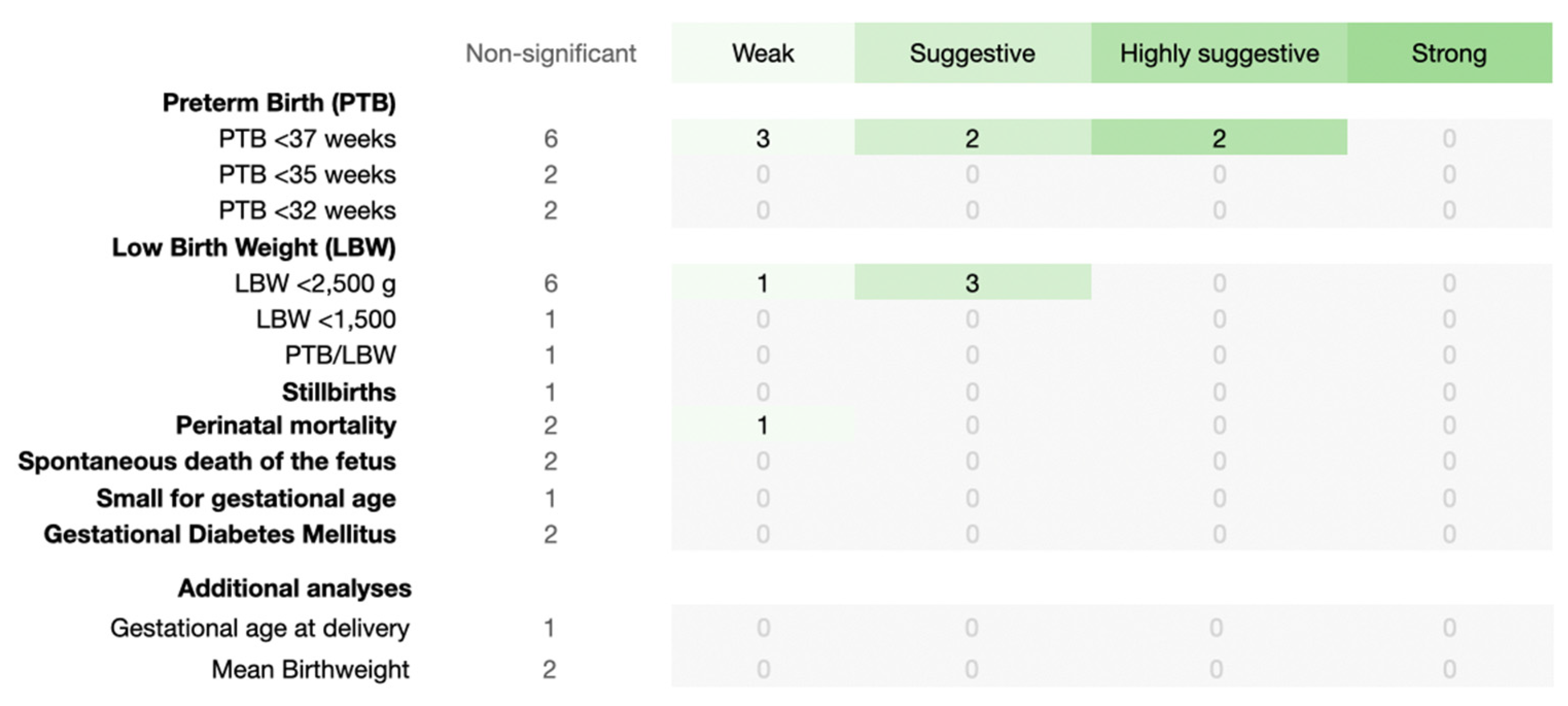
Task: Click Suggestive value 3 for LBW <2,500 g
Action: tap(973, 283)
